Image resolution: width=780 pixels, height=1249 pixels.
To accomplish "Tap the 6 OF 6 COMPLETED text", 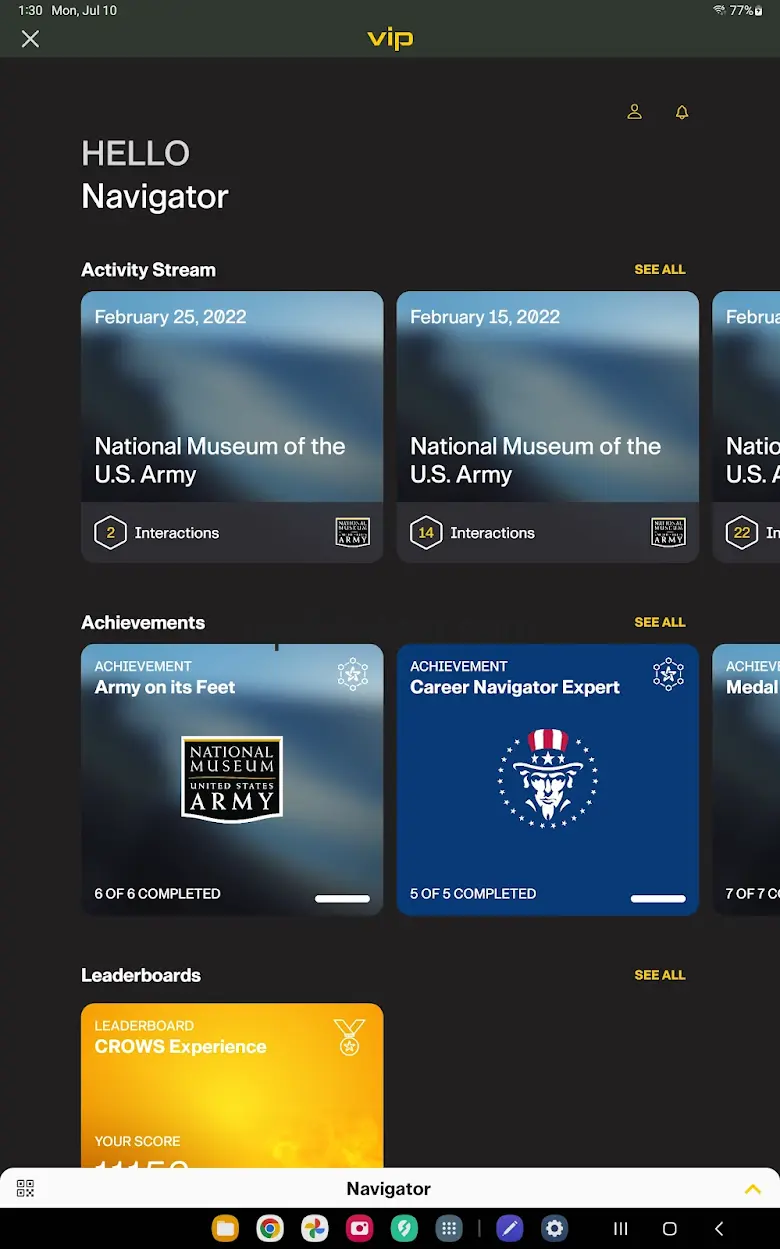I will click(x=158, y=894).
